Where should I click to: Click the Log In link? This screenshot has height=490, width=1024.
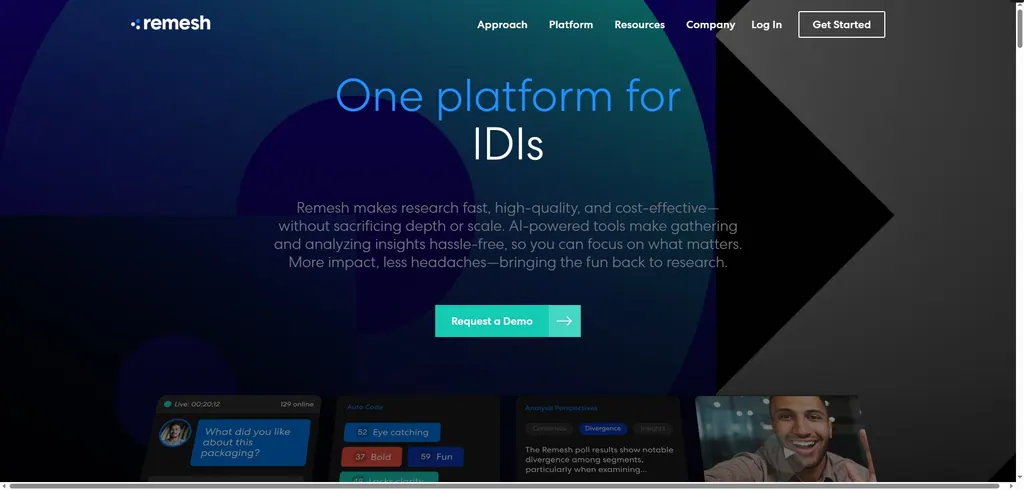click(766, 25)
